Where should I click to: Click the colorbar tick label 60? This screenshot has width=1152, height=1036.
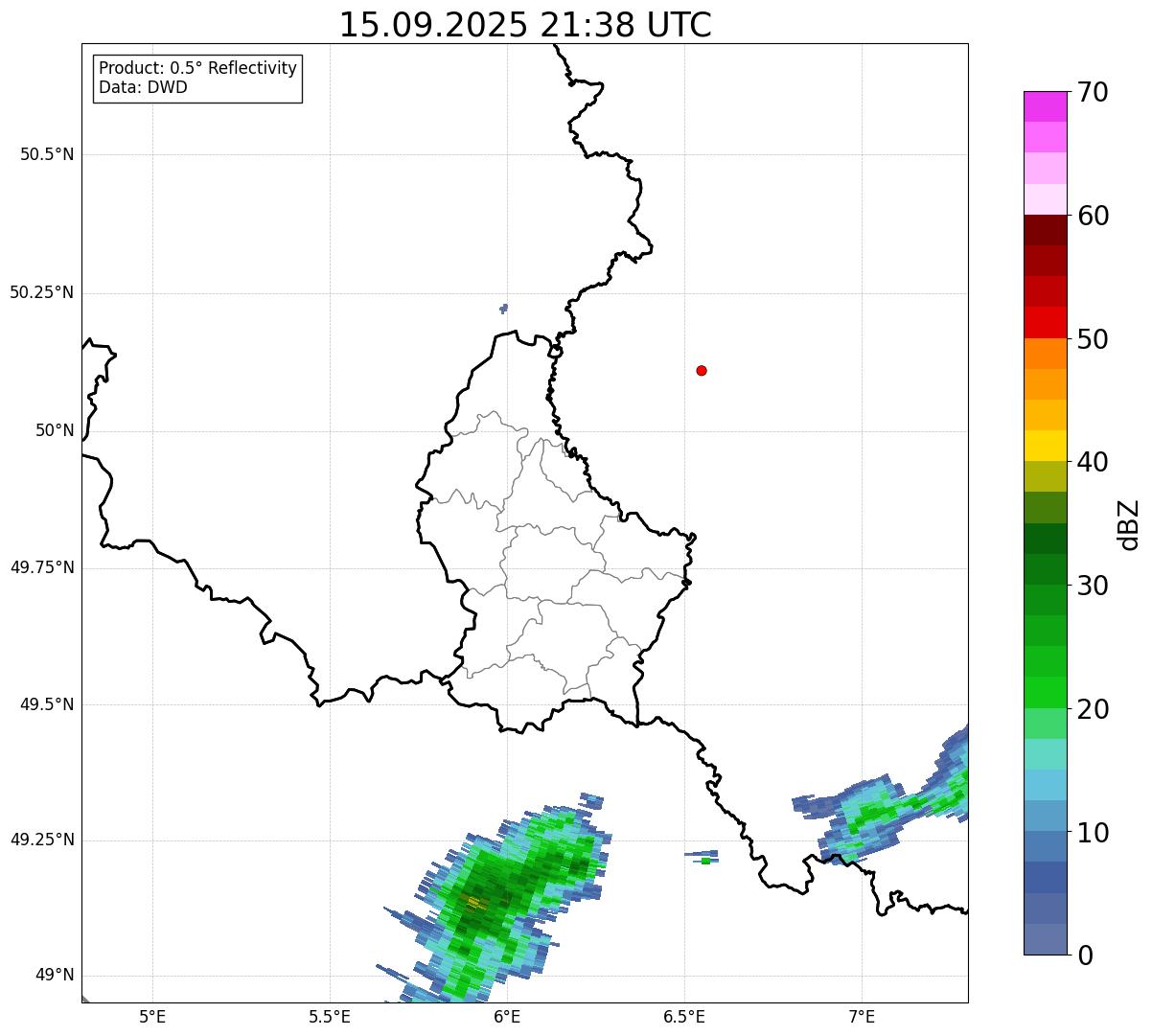1093,216
